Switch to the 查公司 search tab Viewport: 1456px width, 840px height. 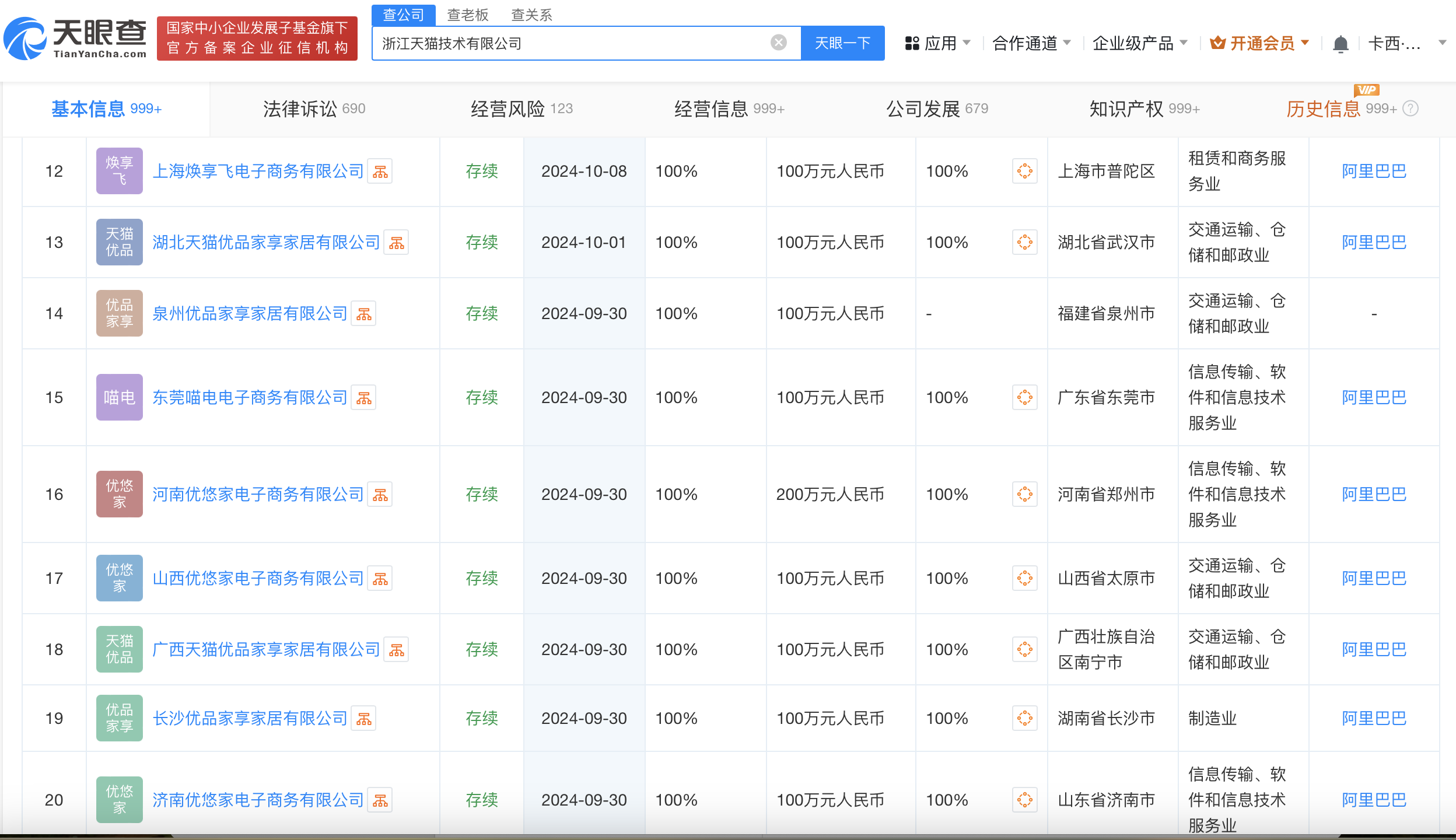pos(404,15)
